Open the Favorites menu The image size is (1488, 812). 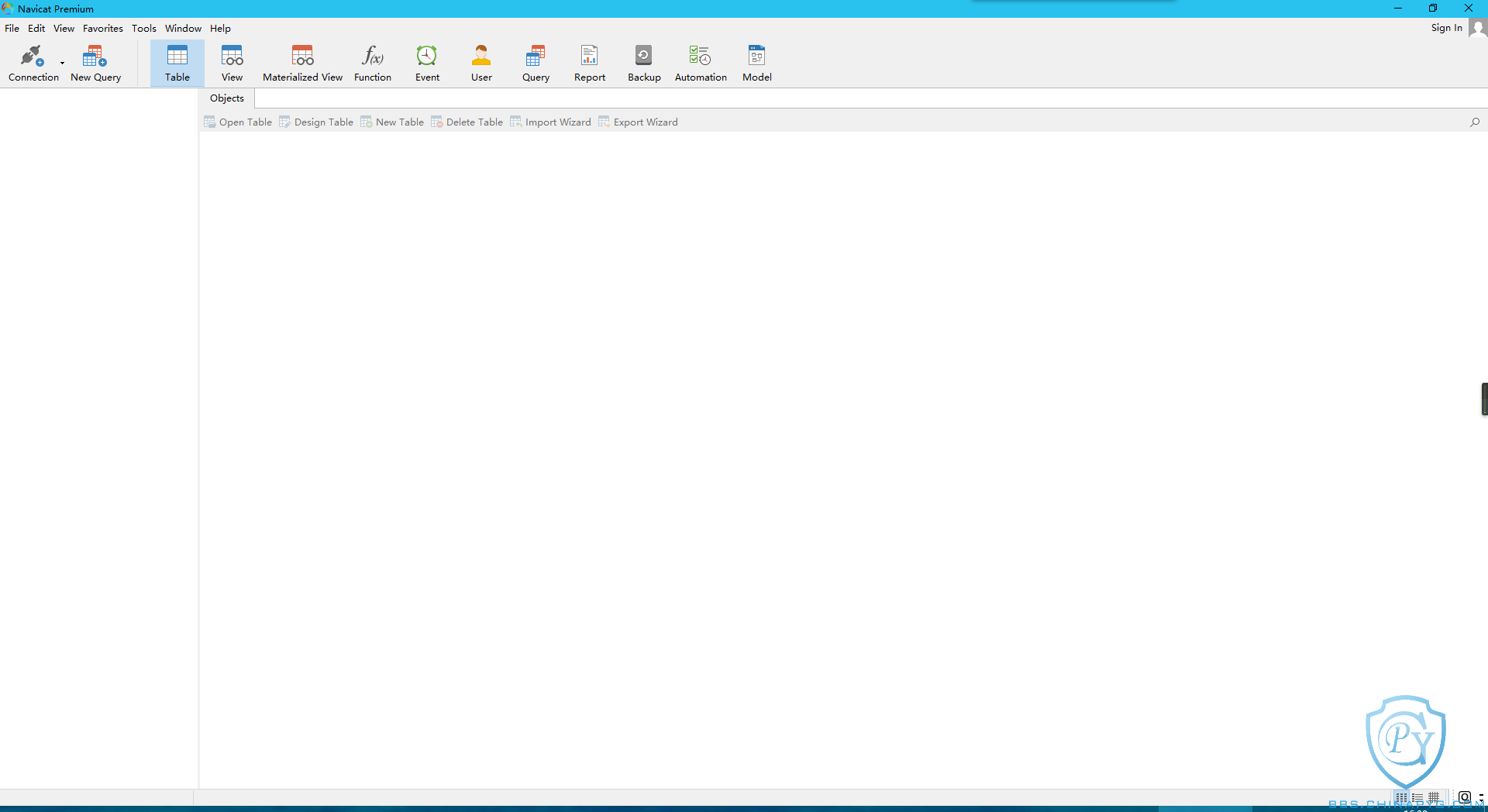[x=103, y=28]
